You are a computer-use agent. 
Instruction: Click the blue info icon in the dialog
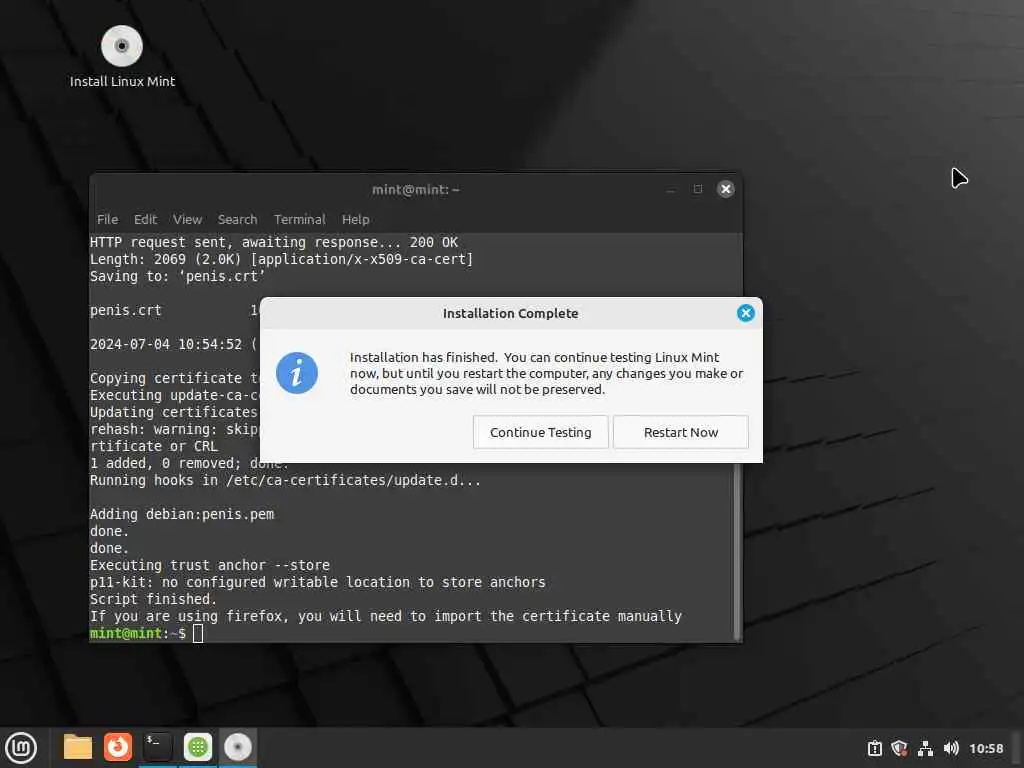(296, 373)
